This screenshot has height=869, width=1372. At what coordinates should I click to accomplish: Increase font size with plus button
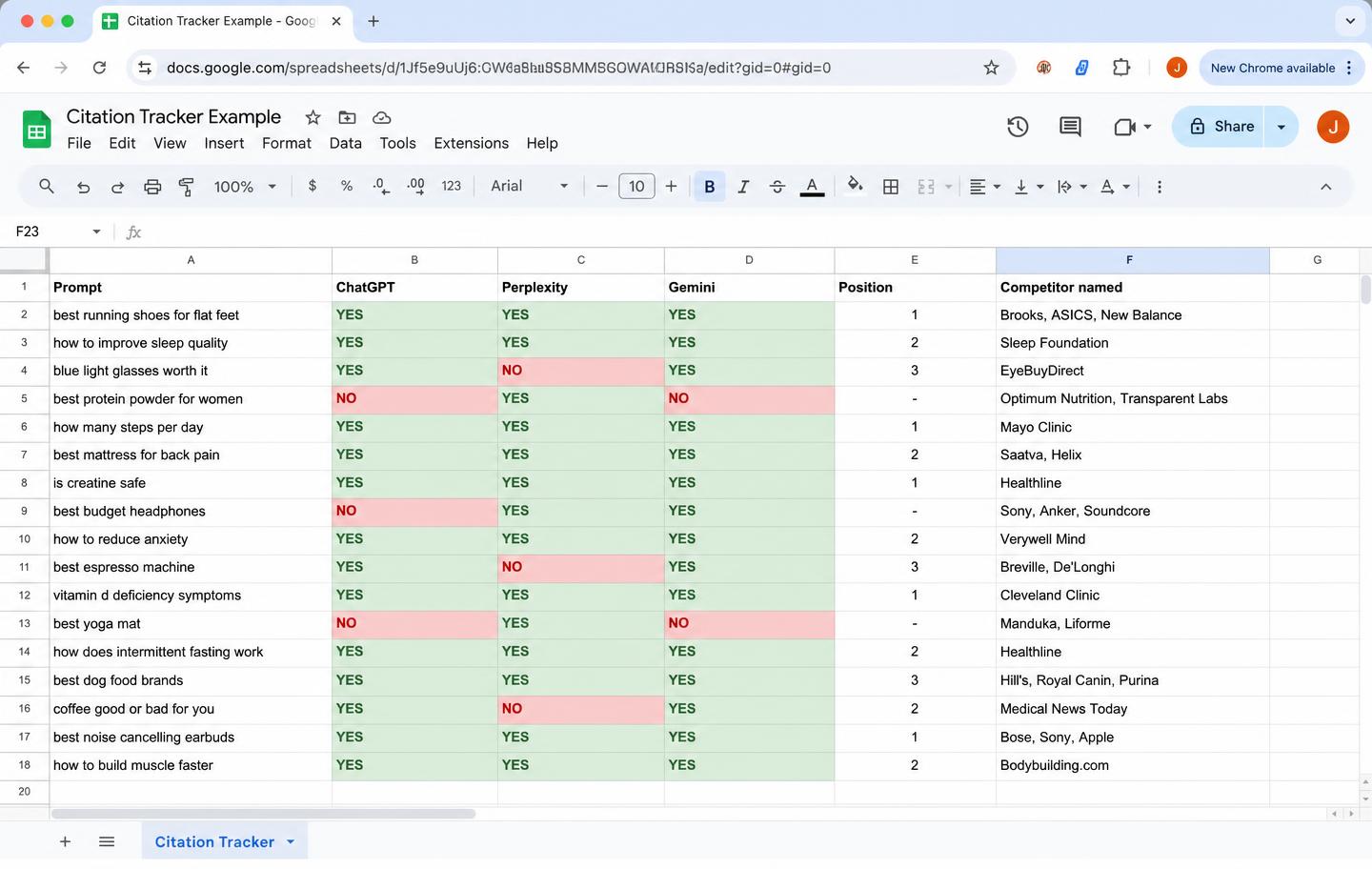coord(671,186)
